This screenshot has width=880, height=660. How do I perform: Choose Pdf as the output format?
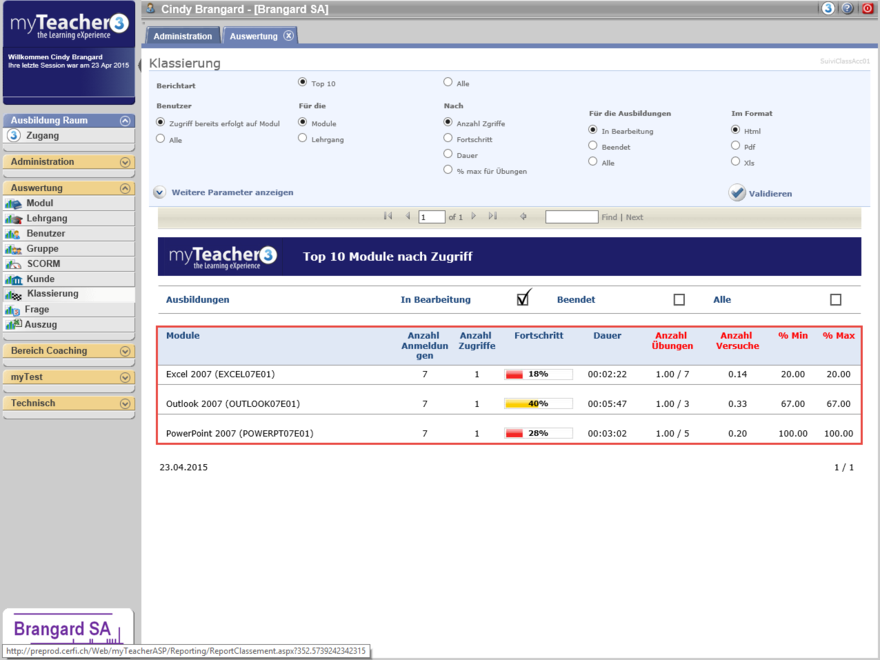coord(736,146)
